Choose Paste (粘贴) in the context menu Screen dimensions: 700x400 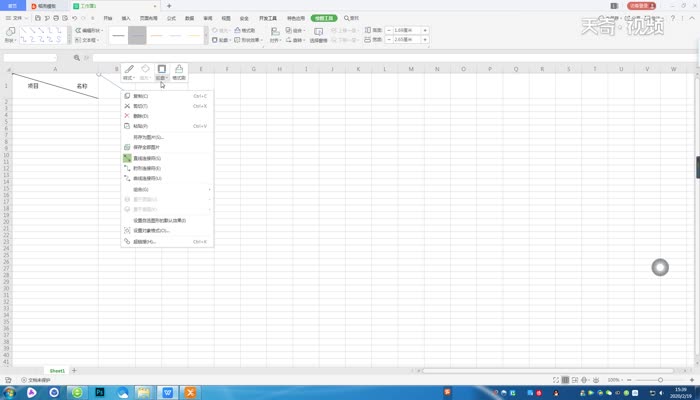point(167,126)
